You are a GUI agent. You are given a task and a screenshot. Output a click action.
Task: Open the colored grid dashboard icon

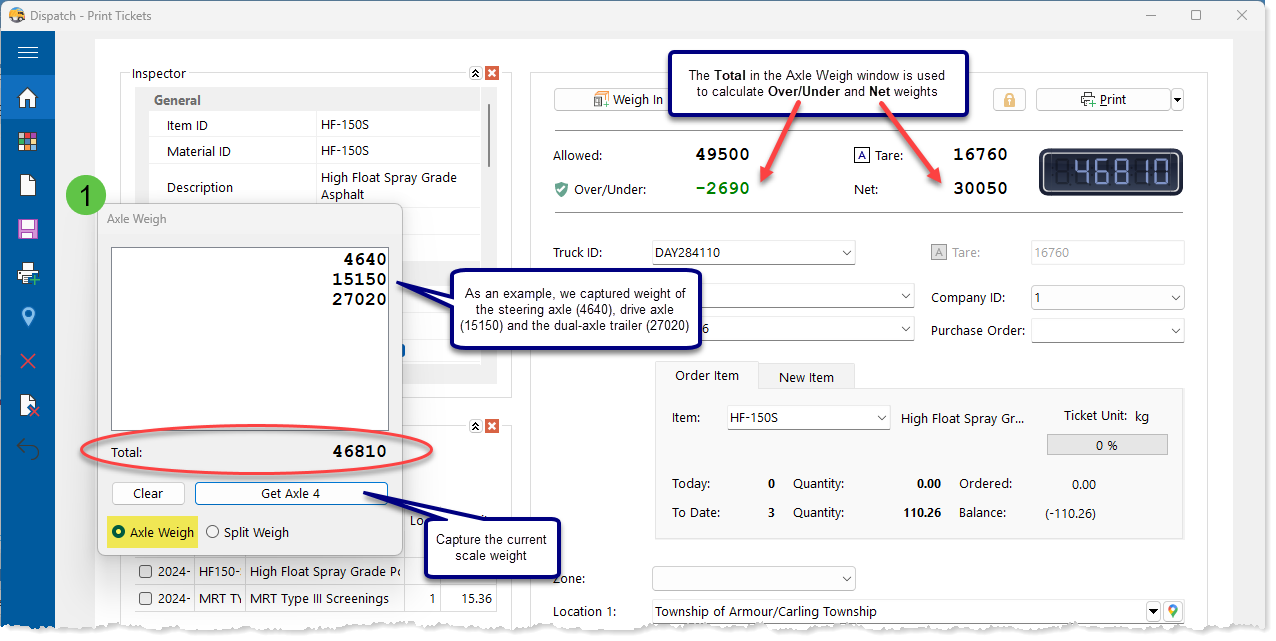pyautogui.click(x=28, y=142)
